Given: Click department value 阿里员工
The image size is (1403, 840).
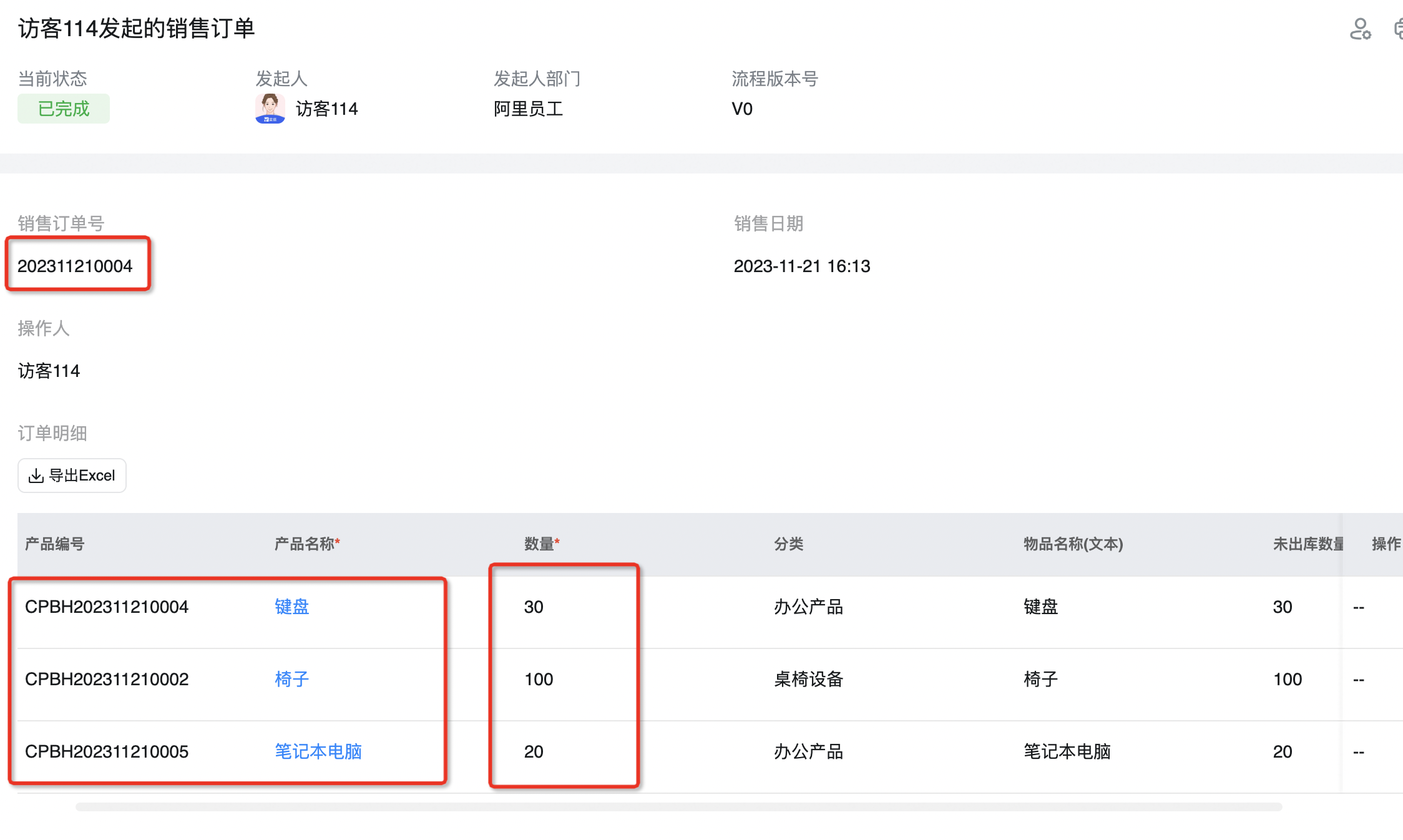Looking at the screenshot, I should (x=529, y=109).
